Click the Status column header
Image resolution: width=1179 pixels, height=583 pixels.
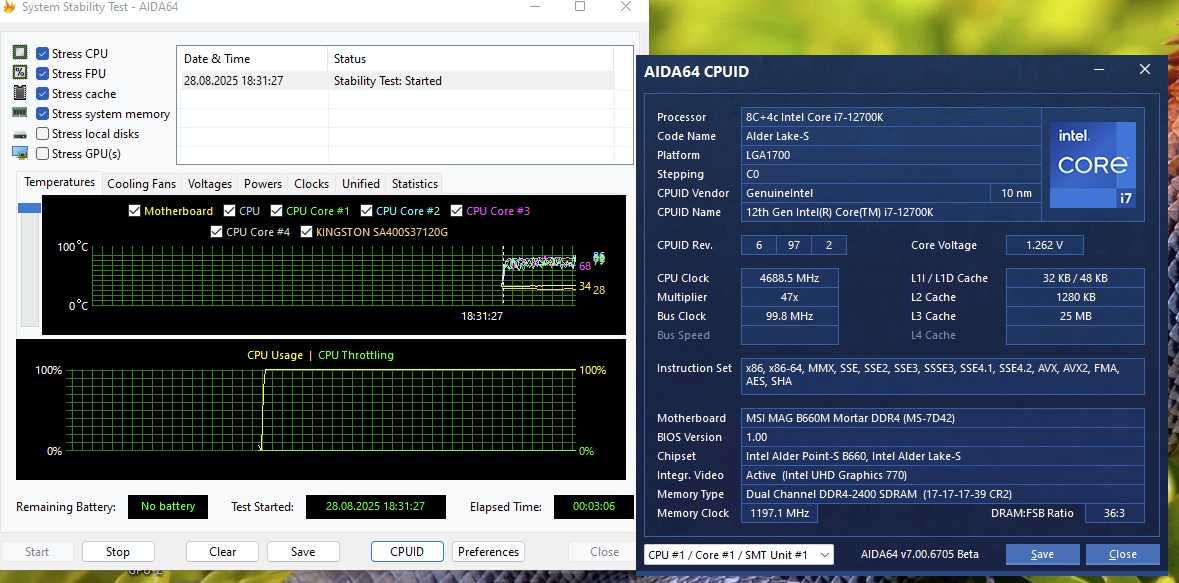[471, 59]
